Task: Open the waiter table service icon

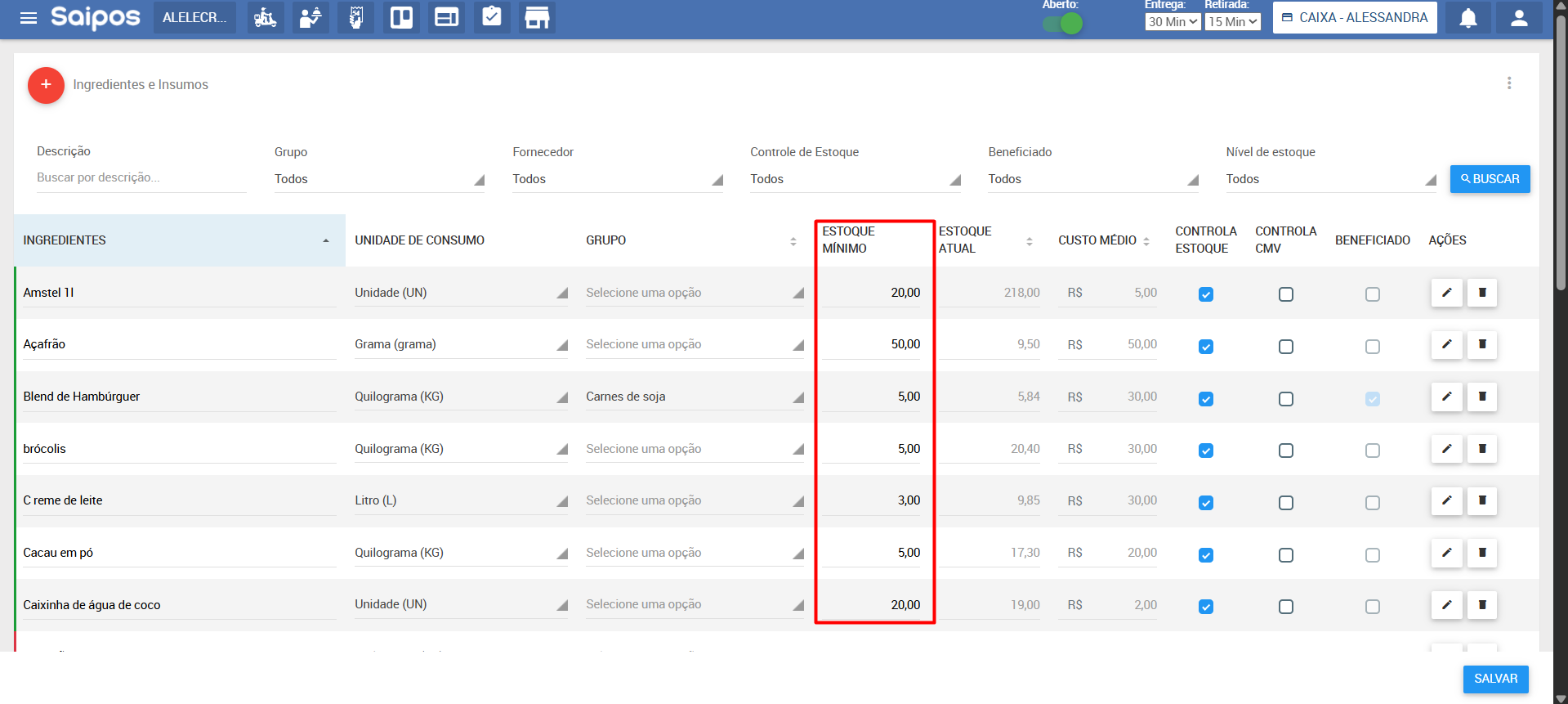Action: [x=310, y=18]
